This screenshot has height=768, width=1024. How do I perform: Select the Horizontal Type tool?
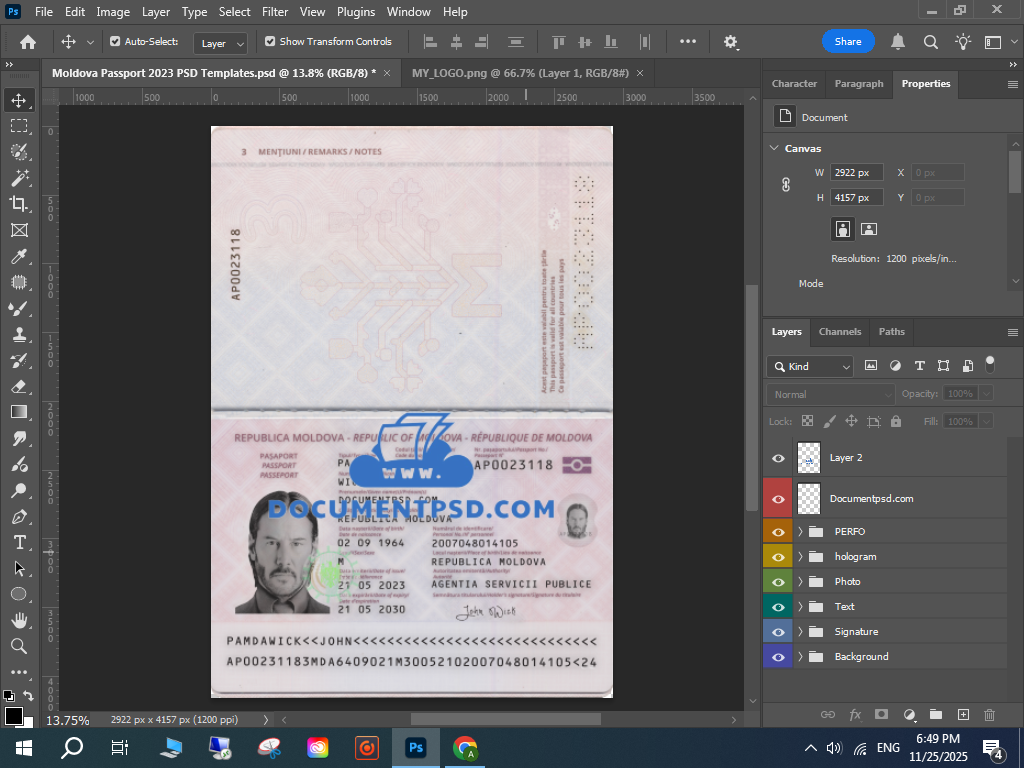(x=18, y=542)
